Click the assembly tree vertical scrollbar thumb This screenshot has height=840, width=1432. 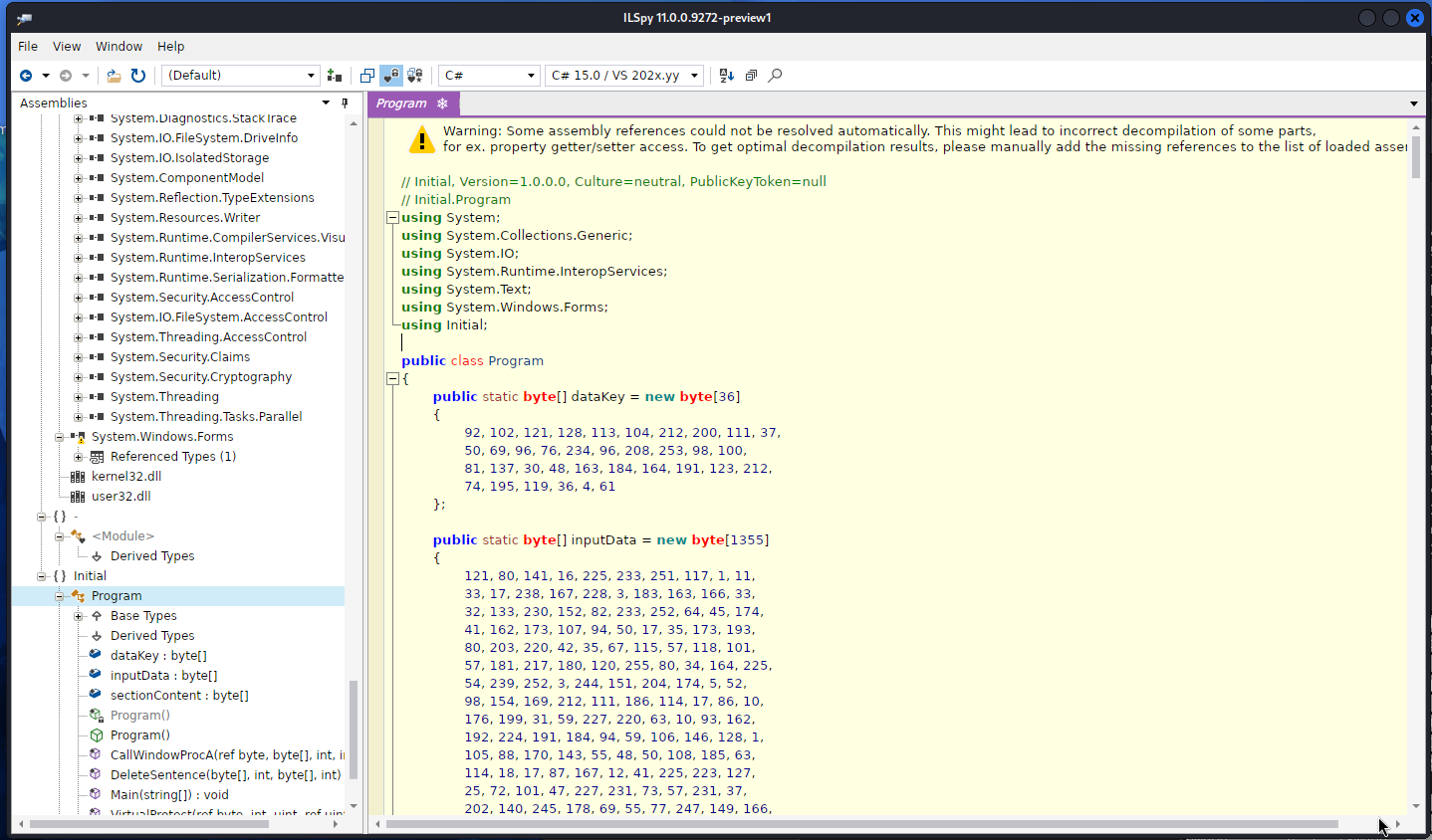(x=354, y=730)
